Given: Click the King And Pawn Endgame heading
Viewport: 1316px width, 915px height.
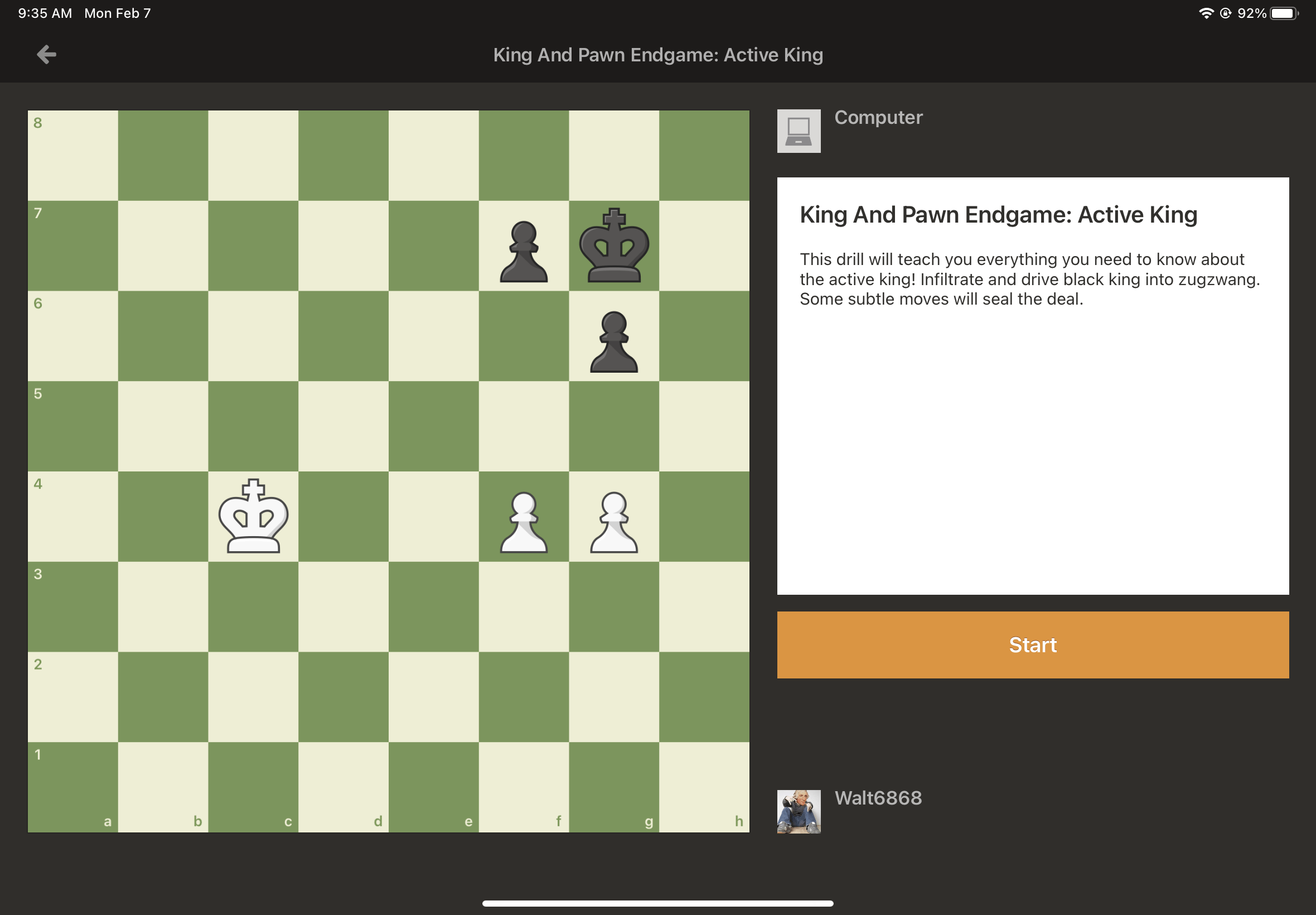Looking at the screenshot, I should point(998,214).
